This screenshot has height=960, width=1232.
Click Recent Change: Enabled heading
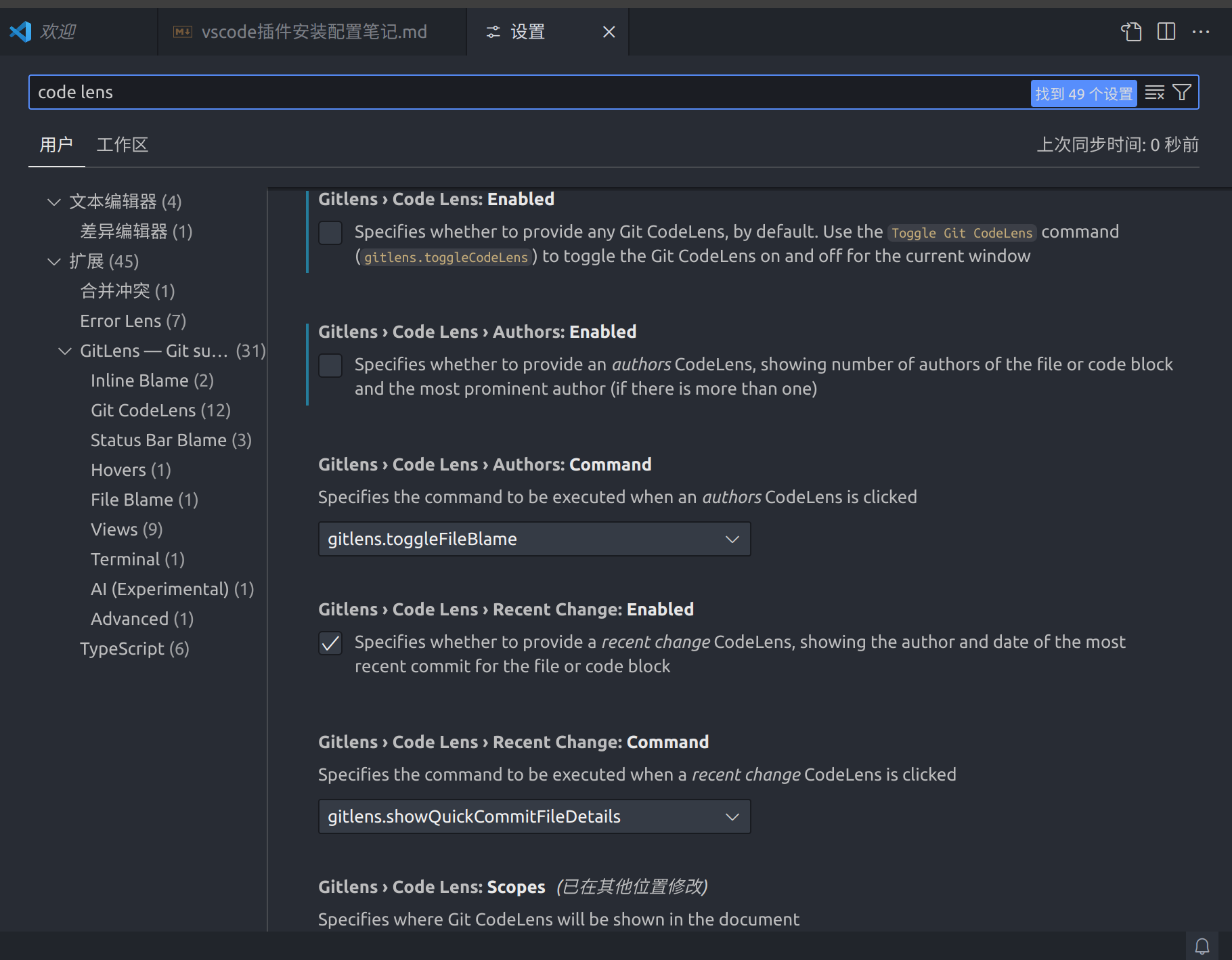tap(506, 609)
